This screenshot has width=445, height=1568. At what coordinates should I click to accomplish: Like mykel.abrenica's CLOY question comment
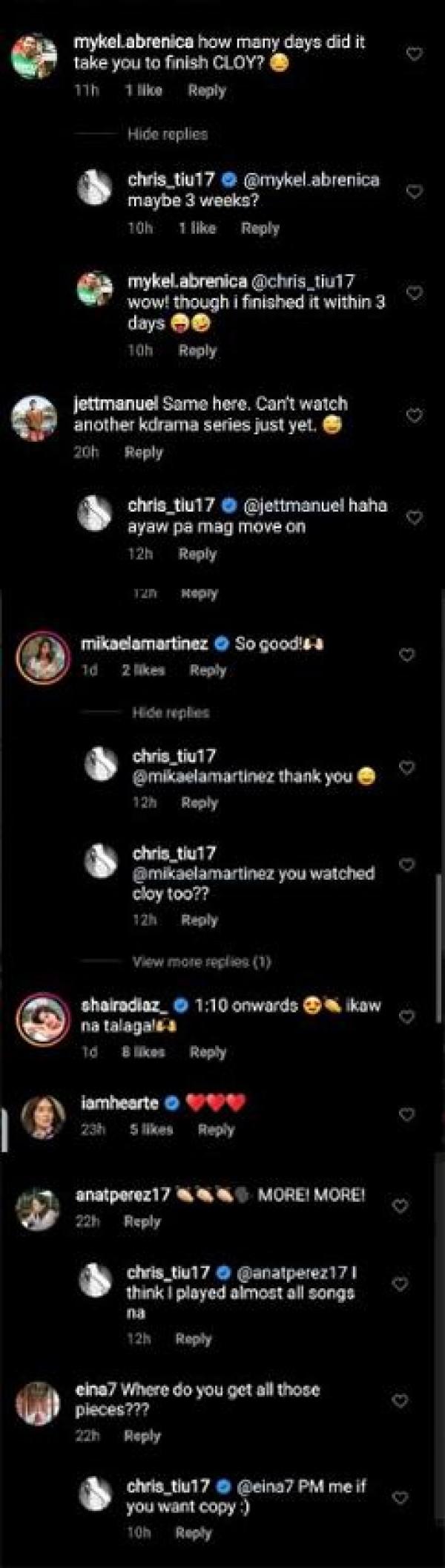point(415,54)
